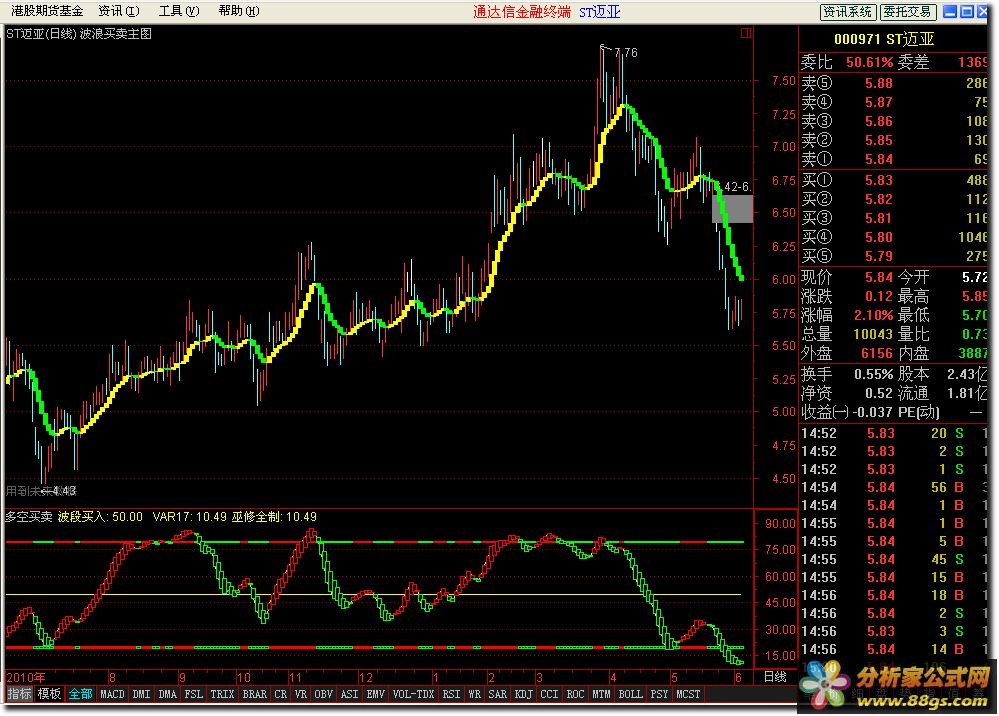
Task: Click the 买② price 5.82
Action: click(x=879, y=200)
